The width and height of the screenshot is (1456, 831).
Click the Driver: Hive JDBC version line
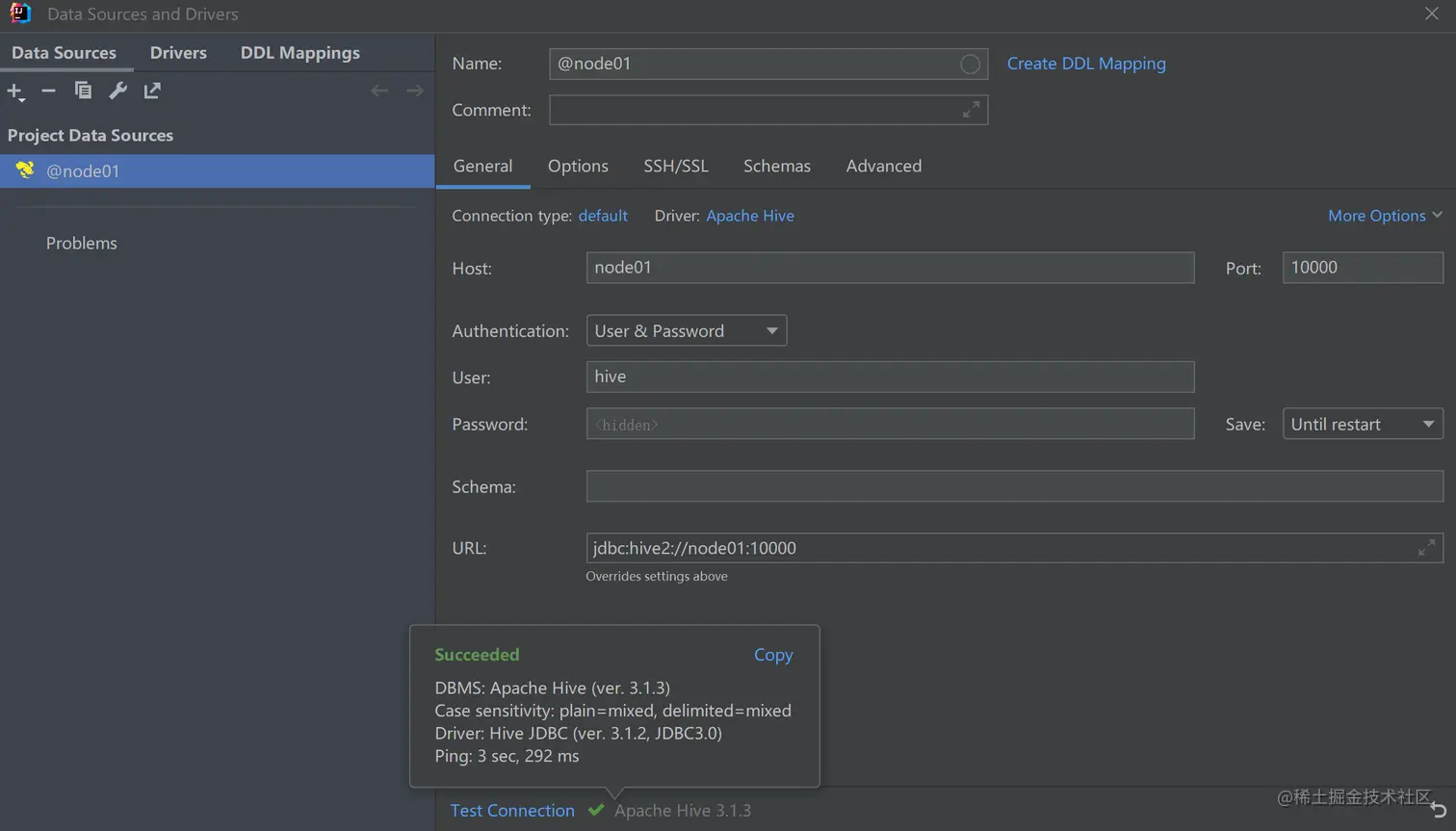point(579,733)
